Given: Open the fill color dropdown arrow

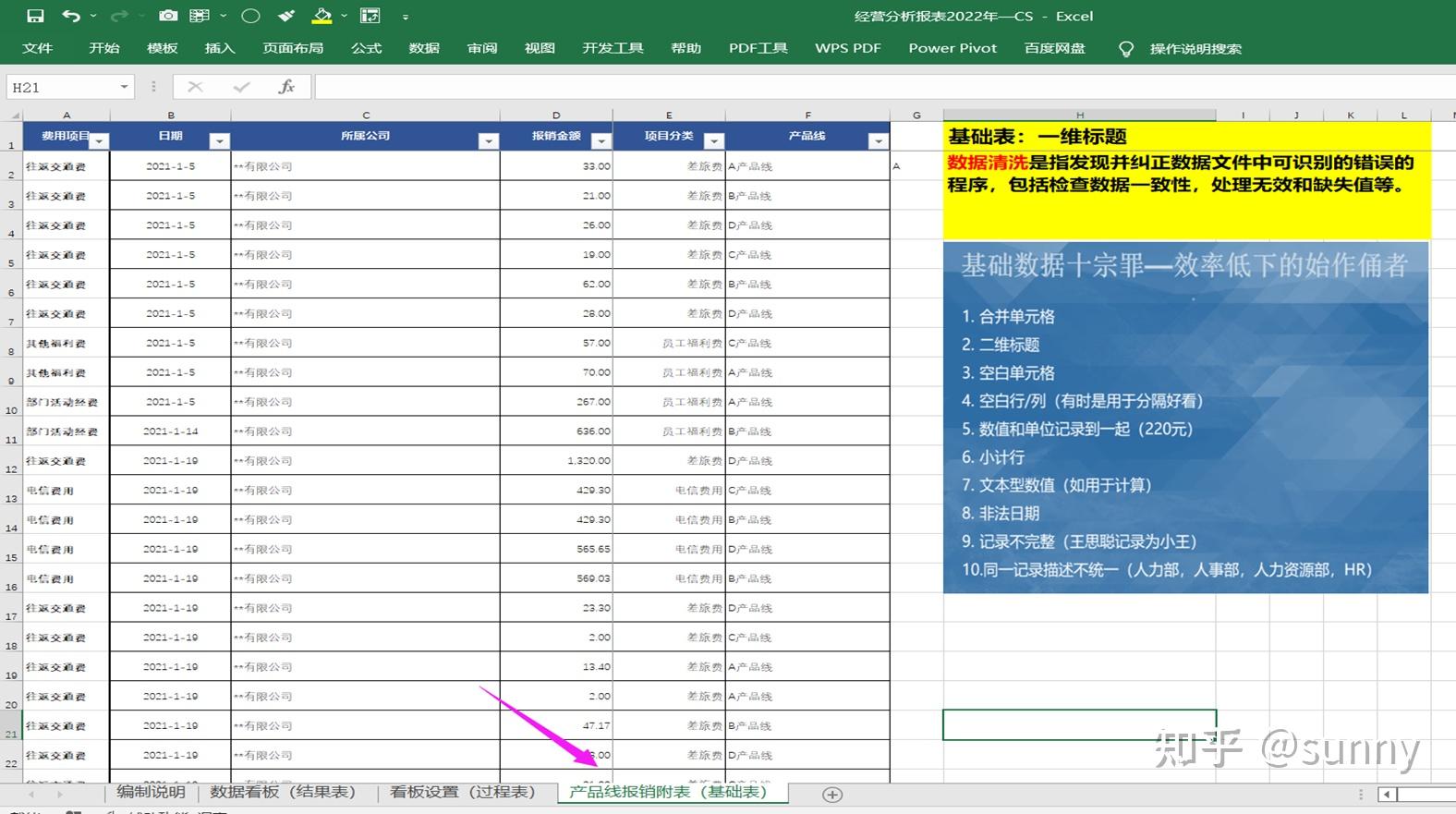Looking at the screenshot, I should (x=344, y=17).
